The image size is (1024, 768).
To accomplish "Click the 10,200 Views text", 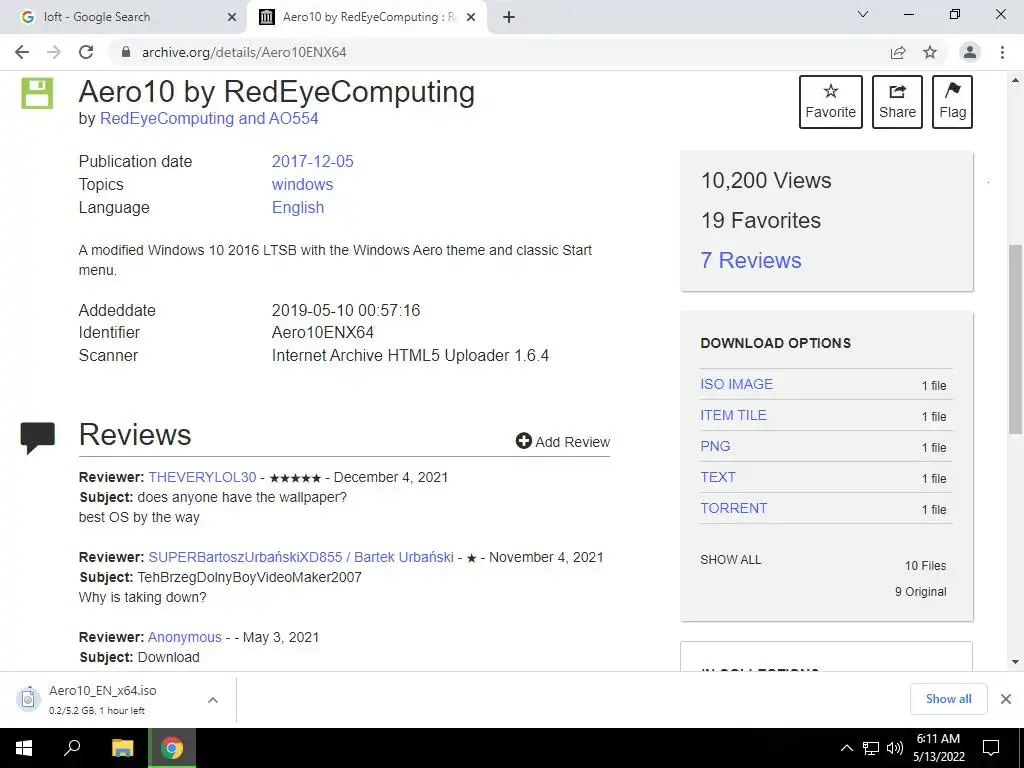I will [x=766, y=180].
